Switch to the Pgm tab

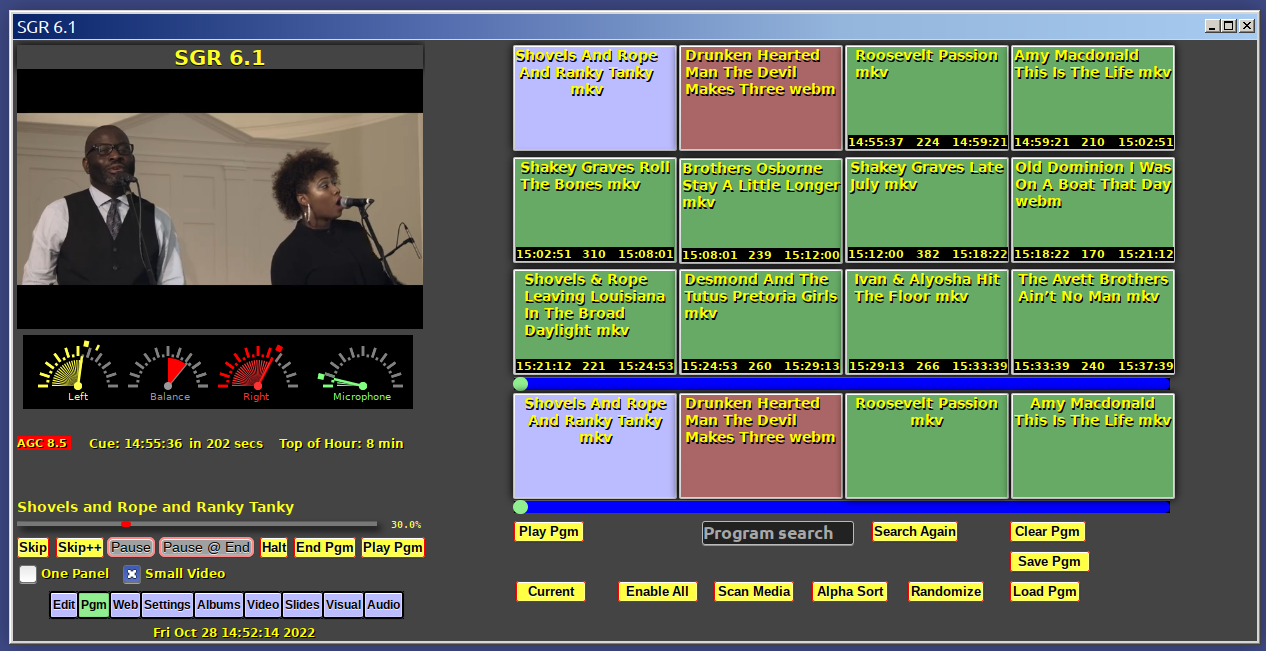[94, 605]
